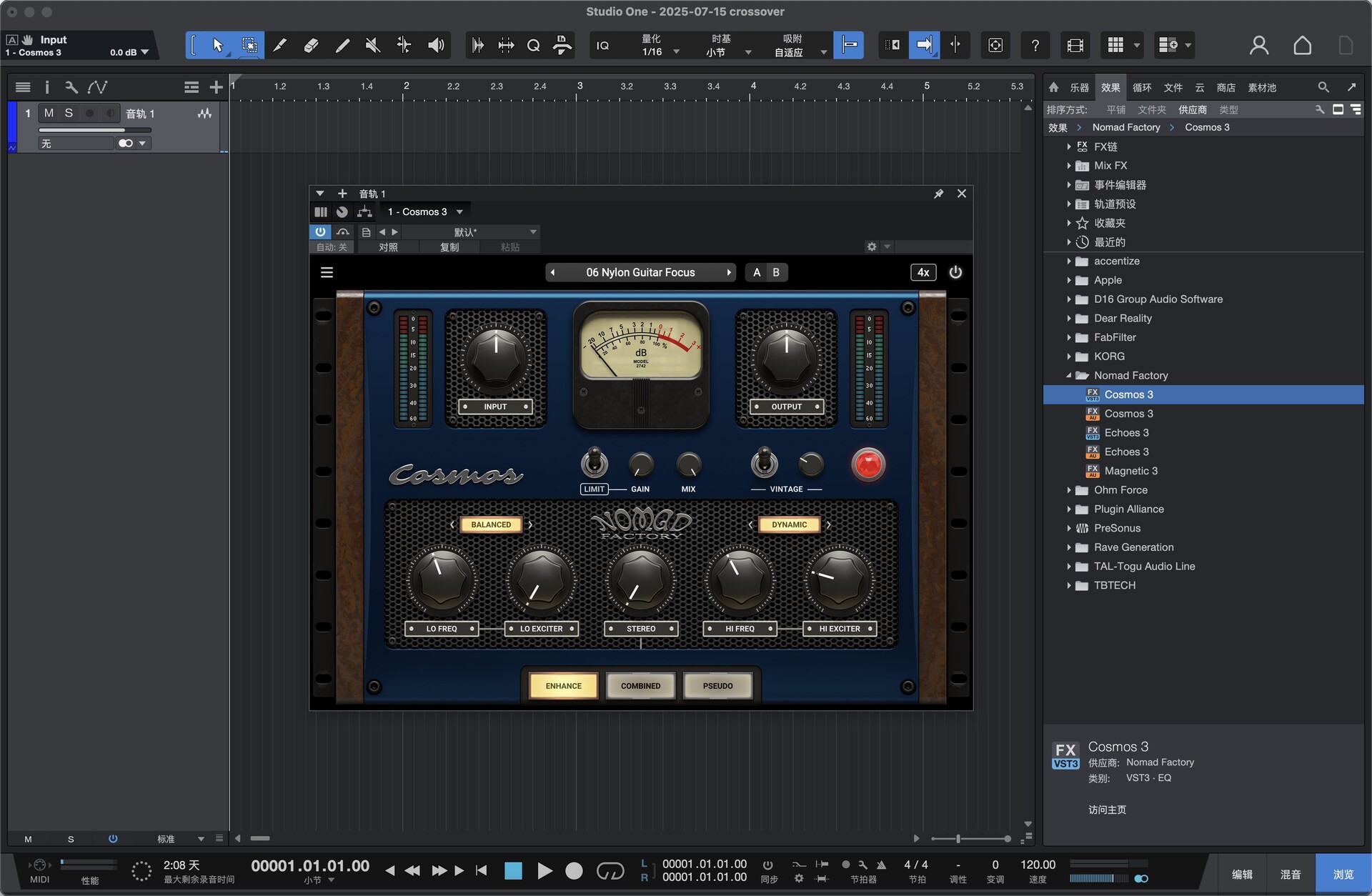
Task: Toggle Cosmos power icon
Action: [x=955, y=272]
